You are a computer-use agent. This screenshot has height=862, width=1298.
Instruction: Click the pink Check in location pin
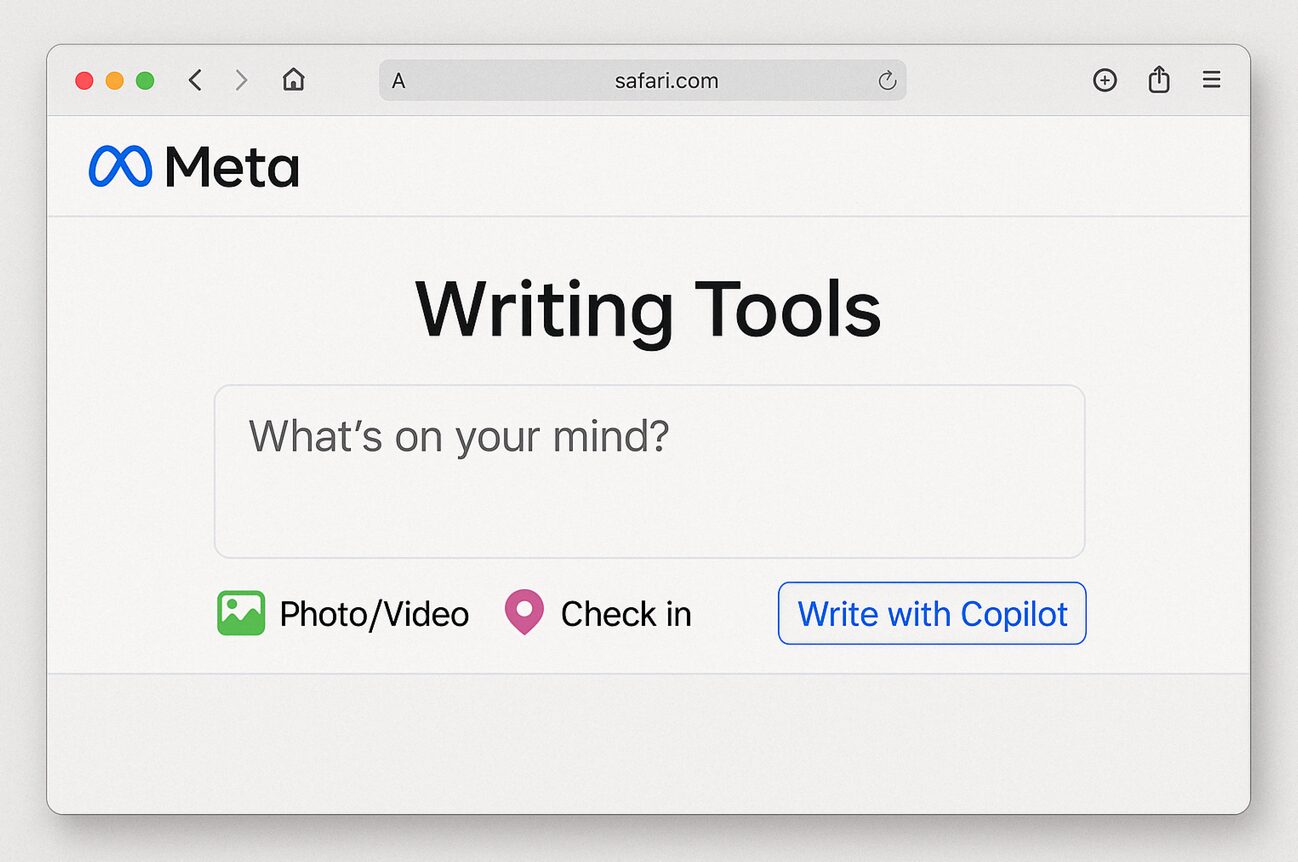click(x=524, y=612)
